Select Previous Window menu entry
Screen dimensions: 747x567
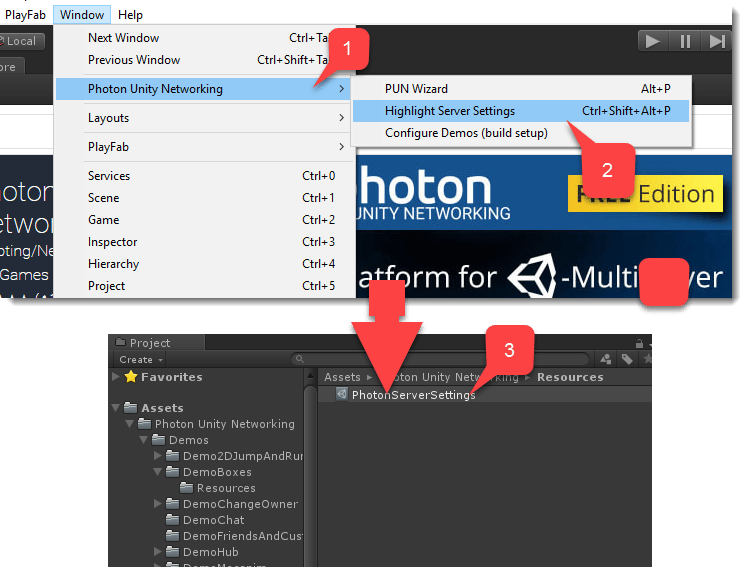(x=206, y=60)
